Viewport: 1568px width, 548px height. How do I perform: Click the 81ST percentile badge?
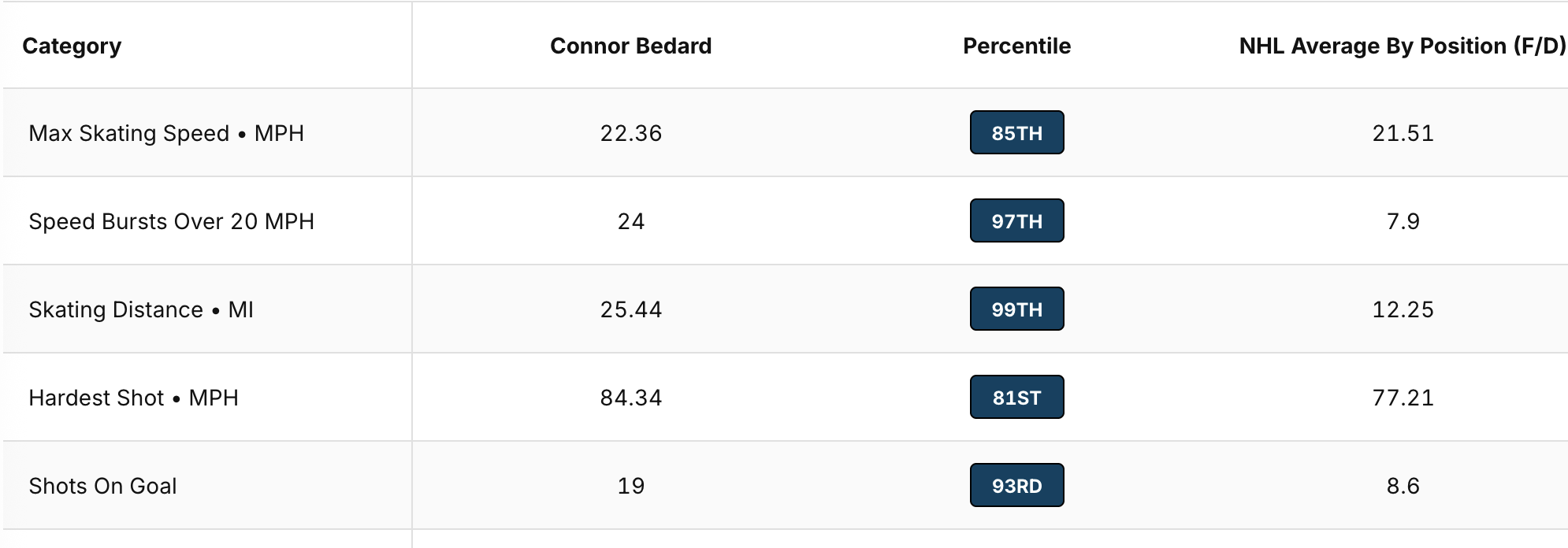pyautogui.click(x=1016, y=398)
